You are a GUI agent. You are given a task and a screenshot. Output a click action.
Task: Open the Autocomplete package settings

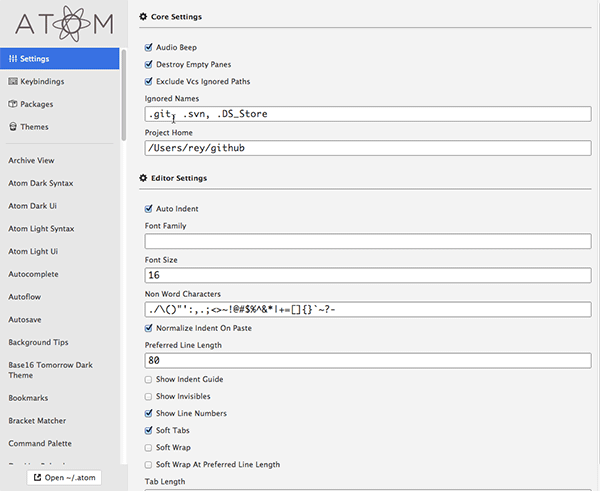coord(33,274)
